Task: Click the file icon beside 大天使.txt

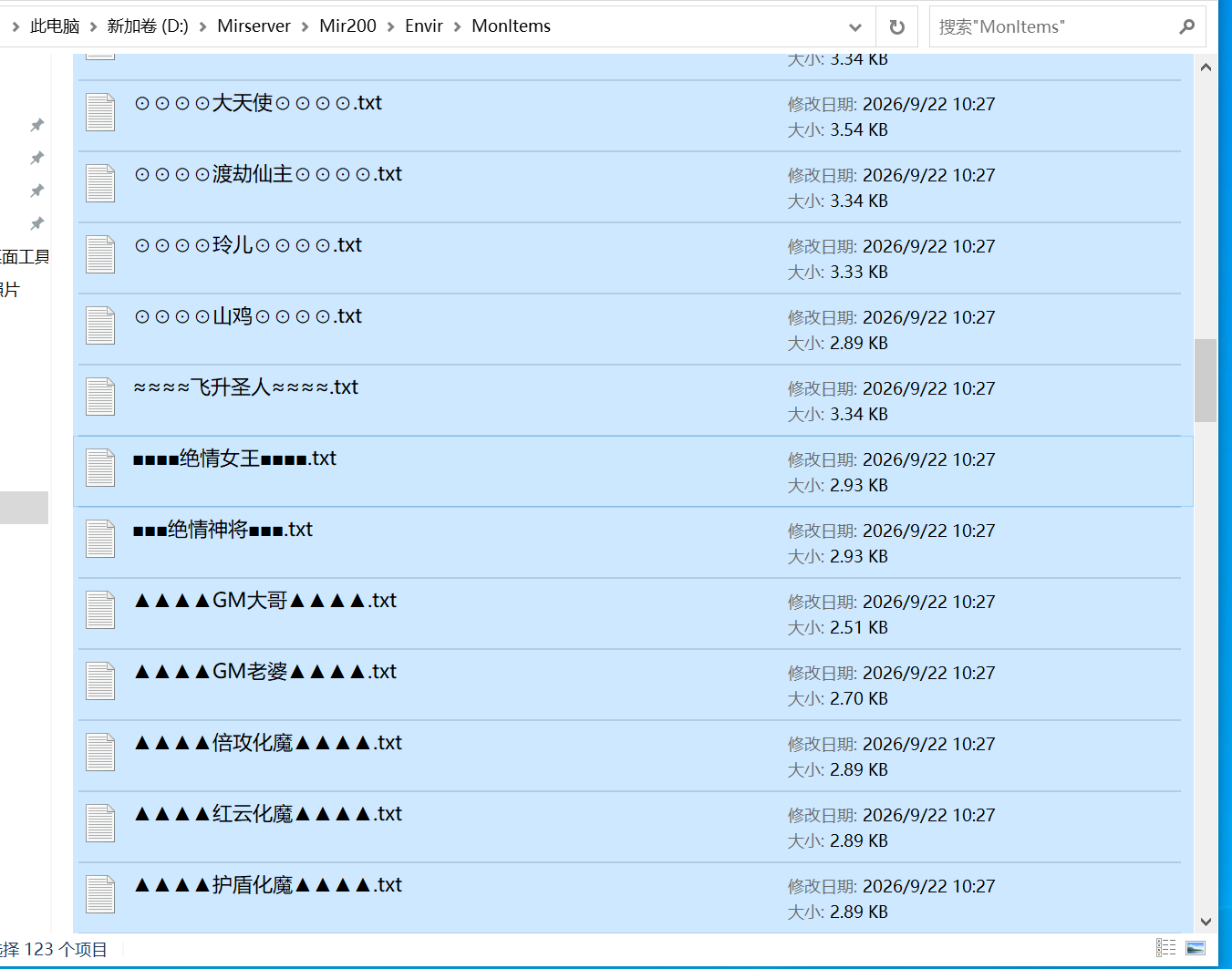Action: (100, 112)
